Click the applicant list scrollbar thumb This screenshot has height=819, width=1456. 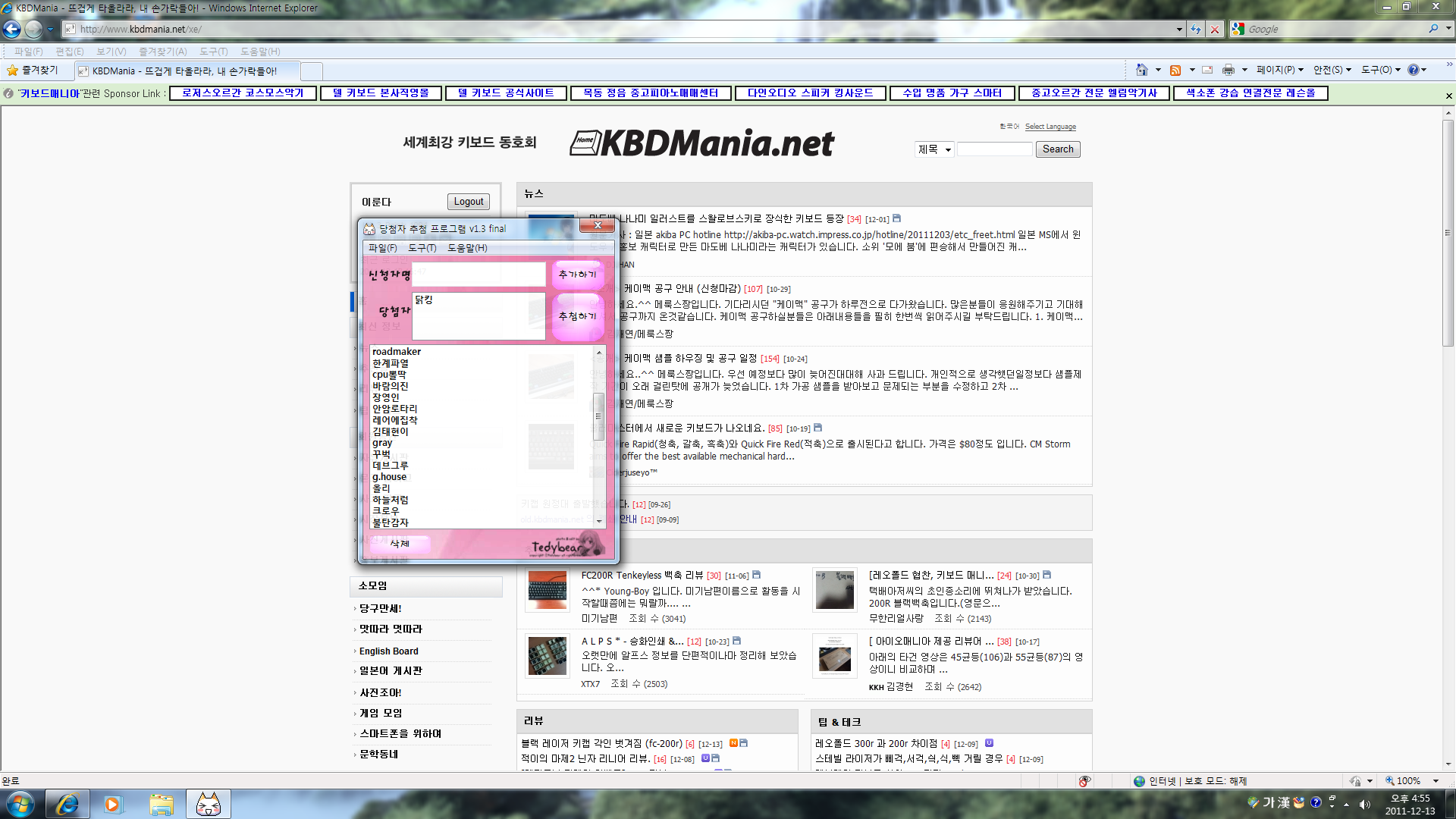pyautogui.click(x=598, y=416)
